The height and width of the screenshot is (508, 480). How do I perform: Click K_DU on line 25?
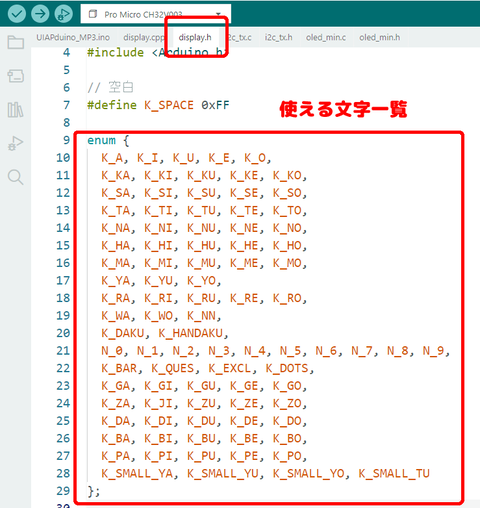201,421
